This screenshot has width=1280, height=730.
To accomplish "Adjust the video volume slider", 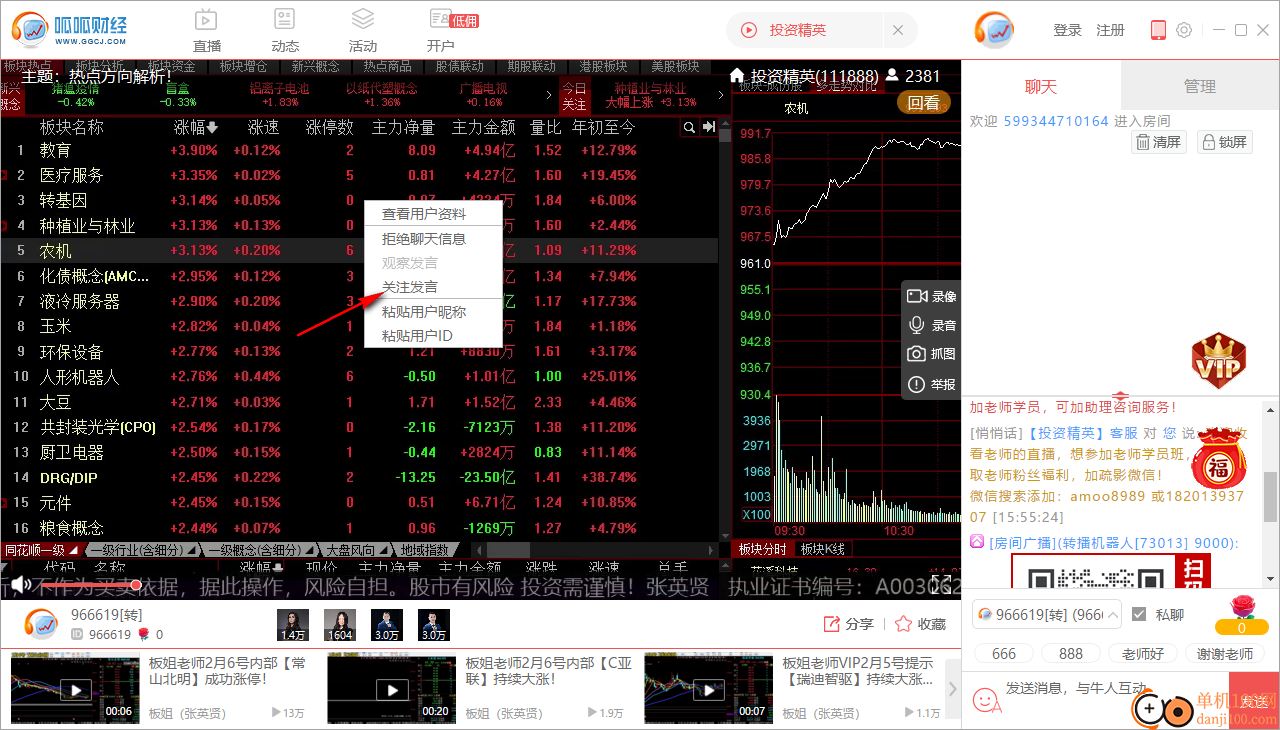I will (x=90, y=584).
